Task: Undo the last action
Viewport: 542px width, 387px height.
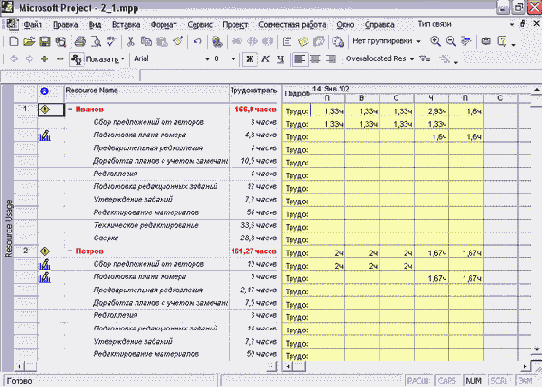Action: point(197,42)
